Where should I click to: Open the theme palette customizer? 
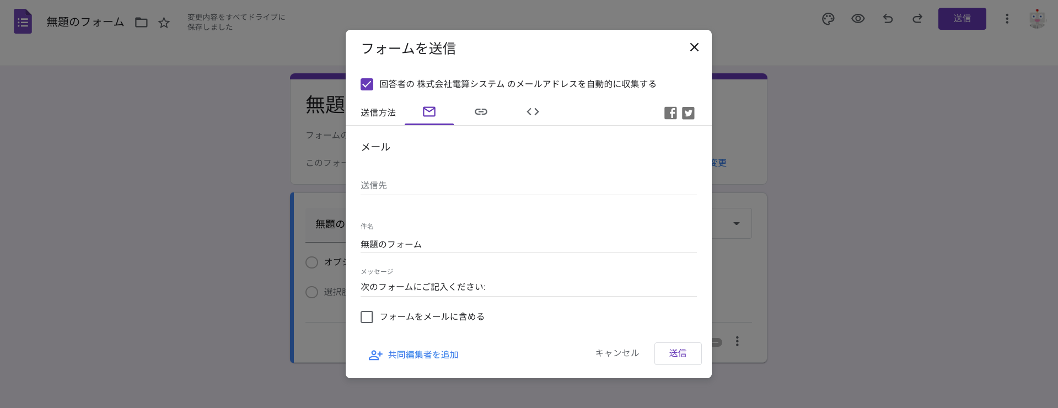point(828,19)
